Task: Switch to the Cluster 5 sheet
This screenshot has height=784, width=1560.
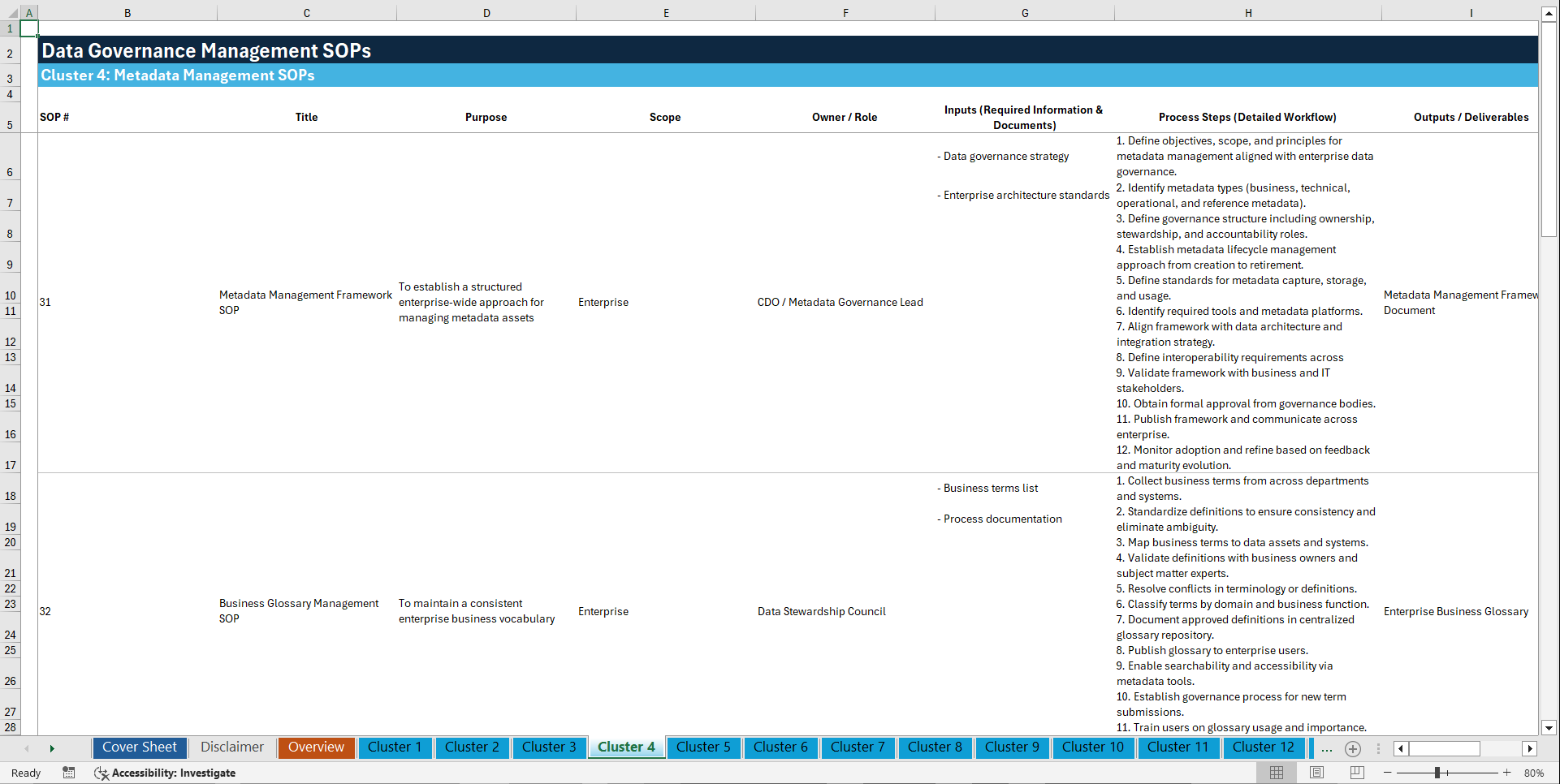Action: [703, 747]
